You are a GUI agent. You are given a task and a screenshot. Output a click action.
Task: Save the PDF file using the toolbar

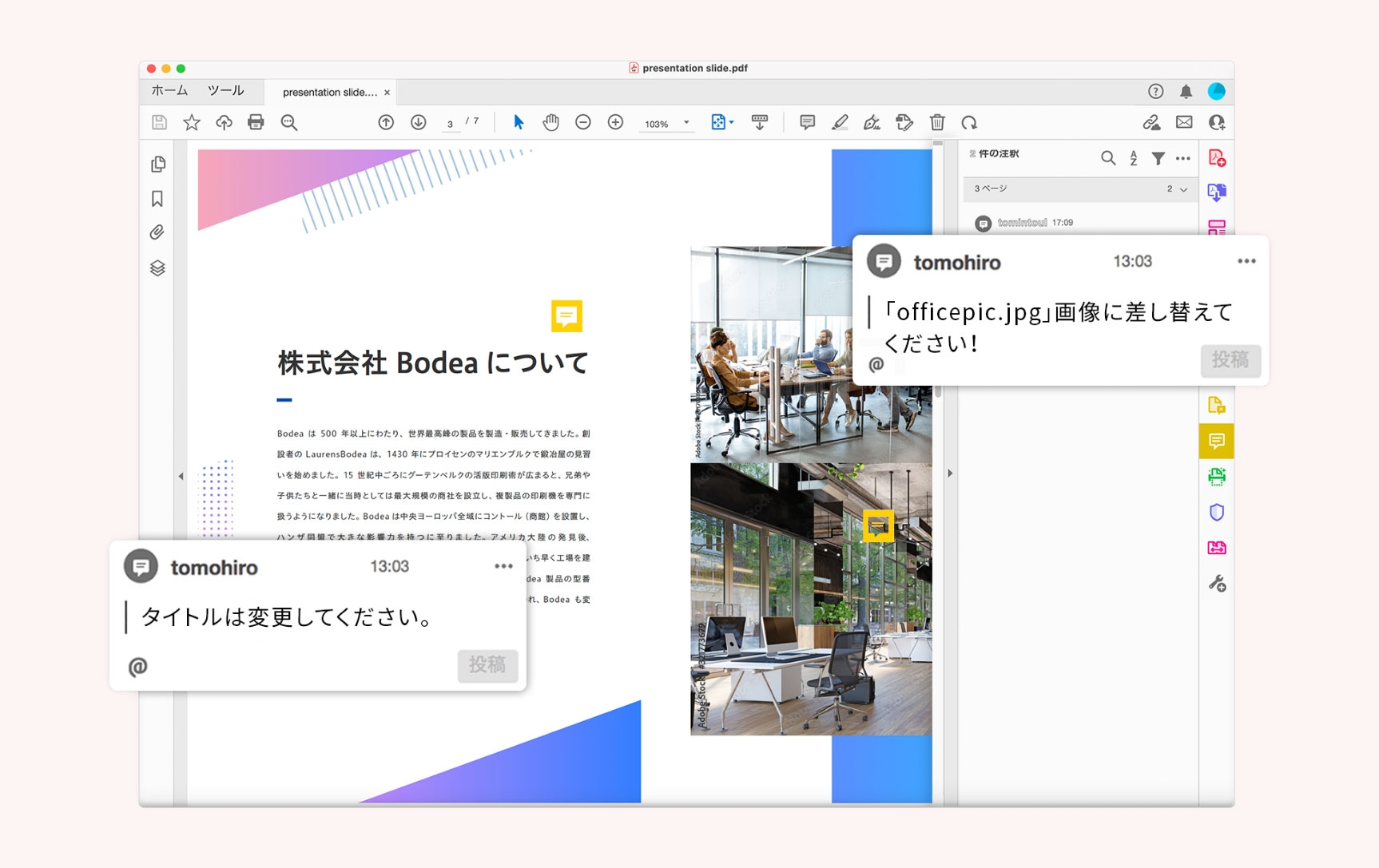tap(159, 122)
